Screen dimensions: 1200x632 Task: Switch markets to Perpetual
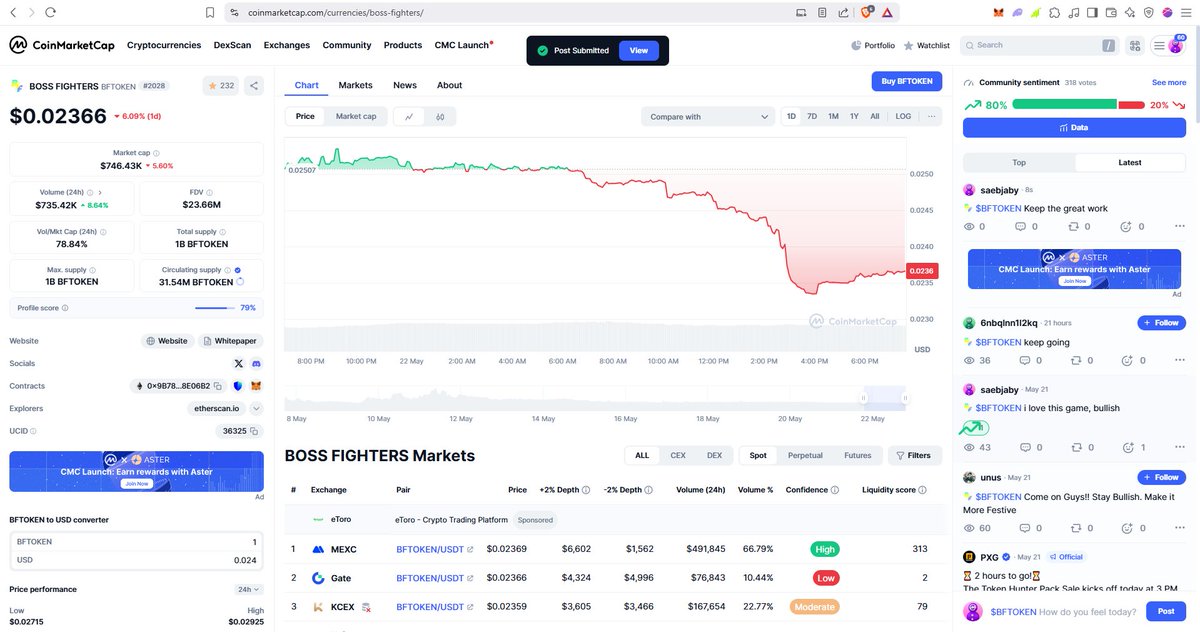click(805, 455)
